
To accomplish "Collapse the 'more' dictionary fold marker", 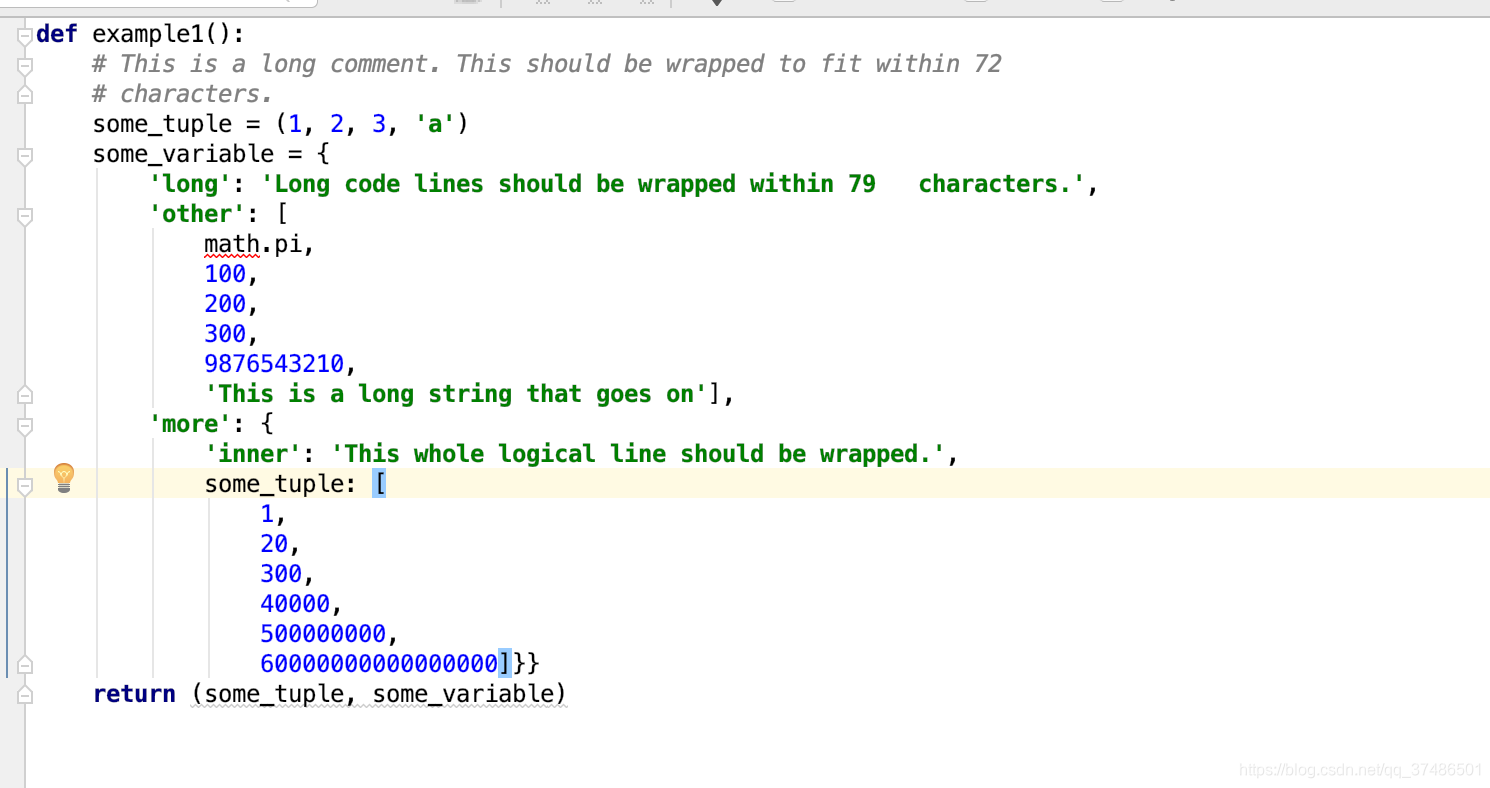I will (x=25, y=426).
